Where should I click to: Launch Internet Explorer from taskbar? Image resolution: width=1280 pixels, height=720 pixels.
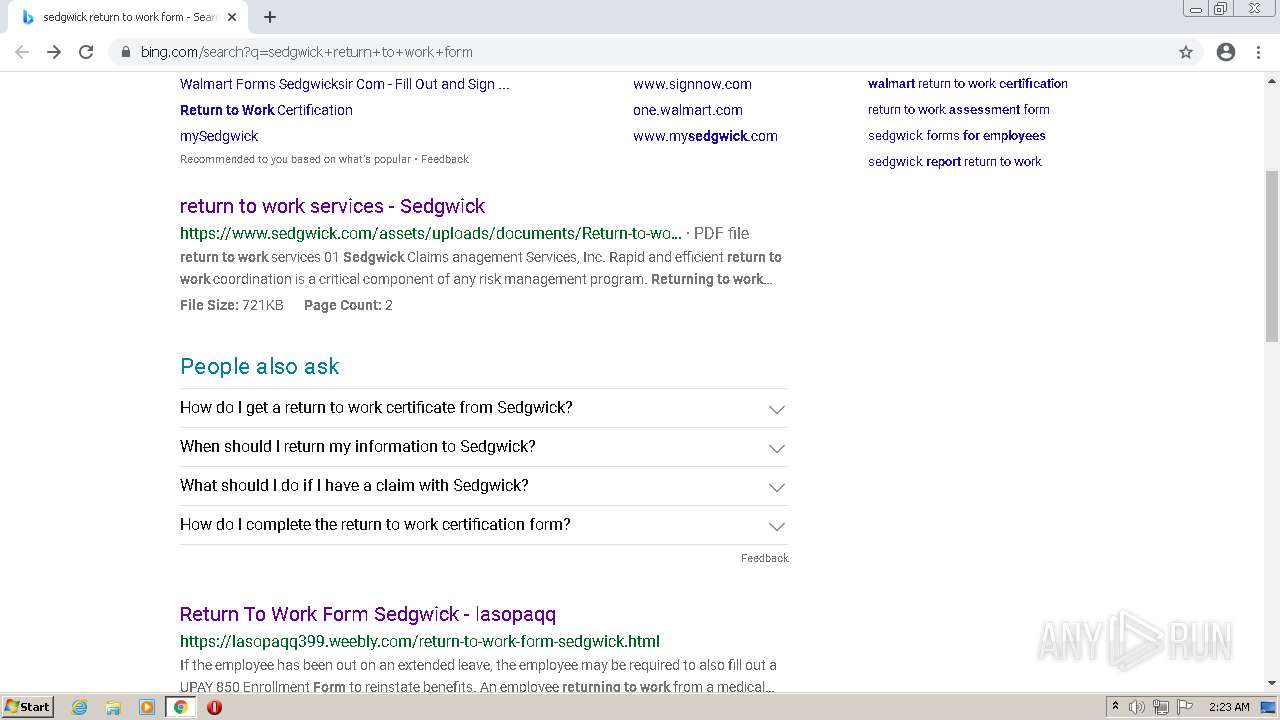coord(80,707)
